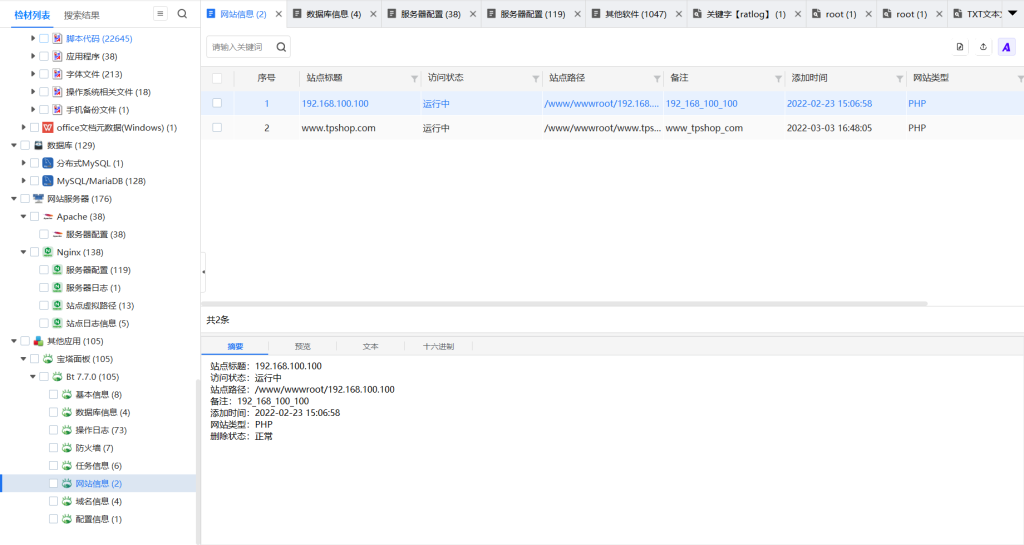Click the filter icon on the 备注 column
Viewport: 1024px width, 545px height.
click(x=778, y=78)
